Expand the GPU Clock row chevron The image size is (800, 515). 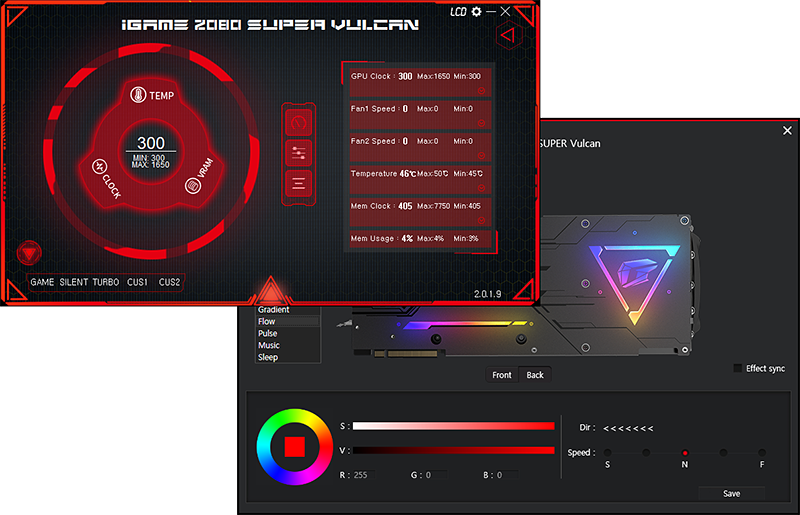coord(481,91)
